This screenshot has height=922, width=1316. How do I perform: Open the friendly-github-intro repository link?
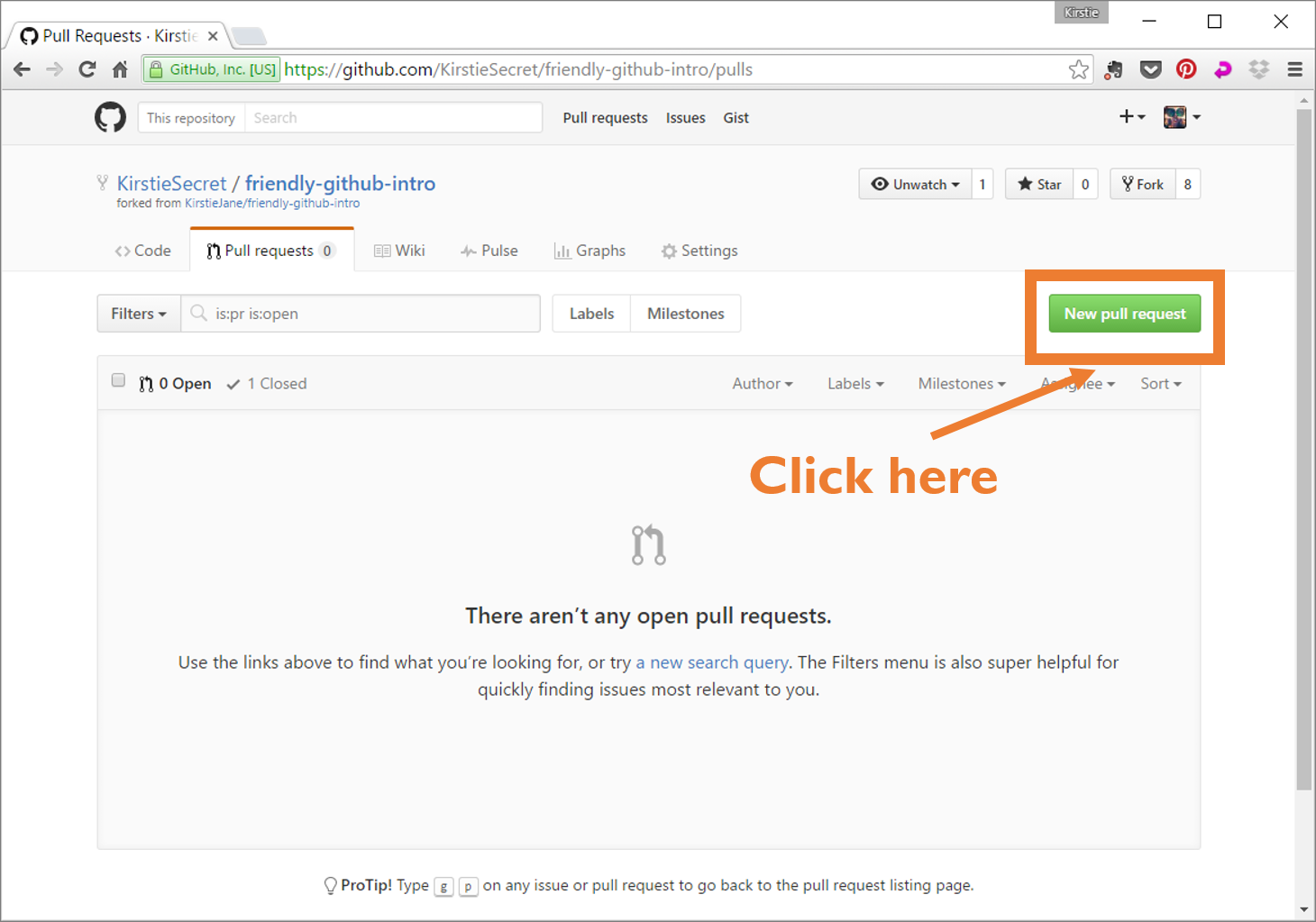340,183
